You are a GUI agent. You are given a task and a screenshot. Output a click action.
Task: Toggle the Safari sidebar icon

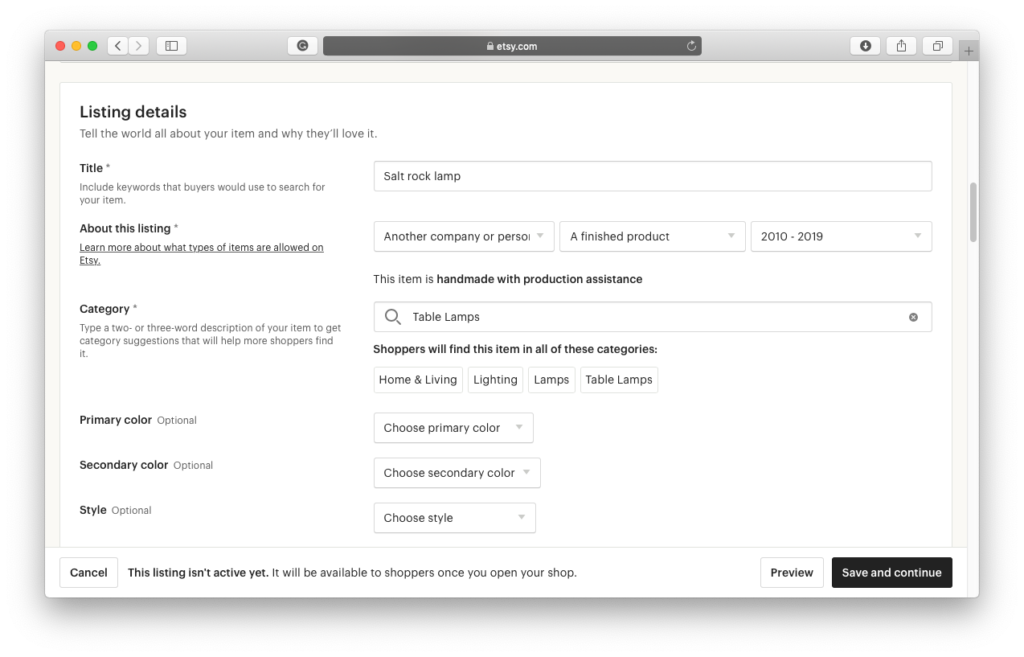[x=171, y=46]
